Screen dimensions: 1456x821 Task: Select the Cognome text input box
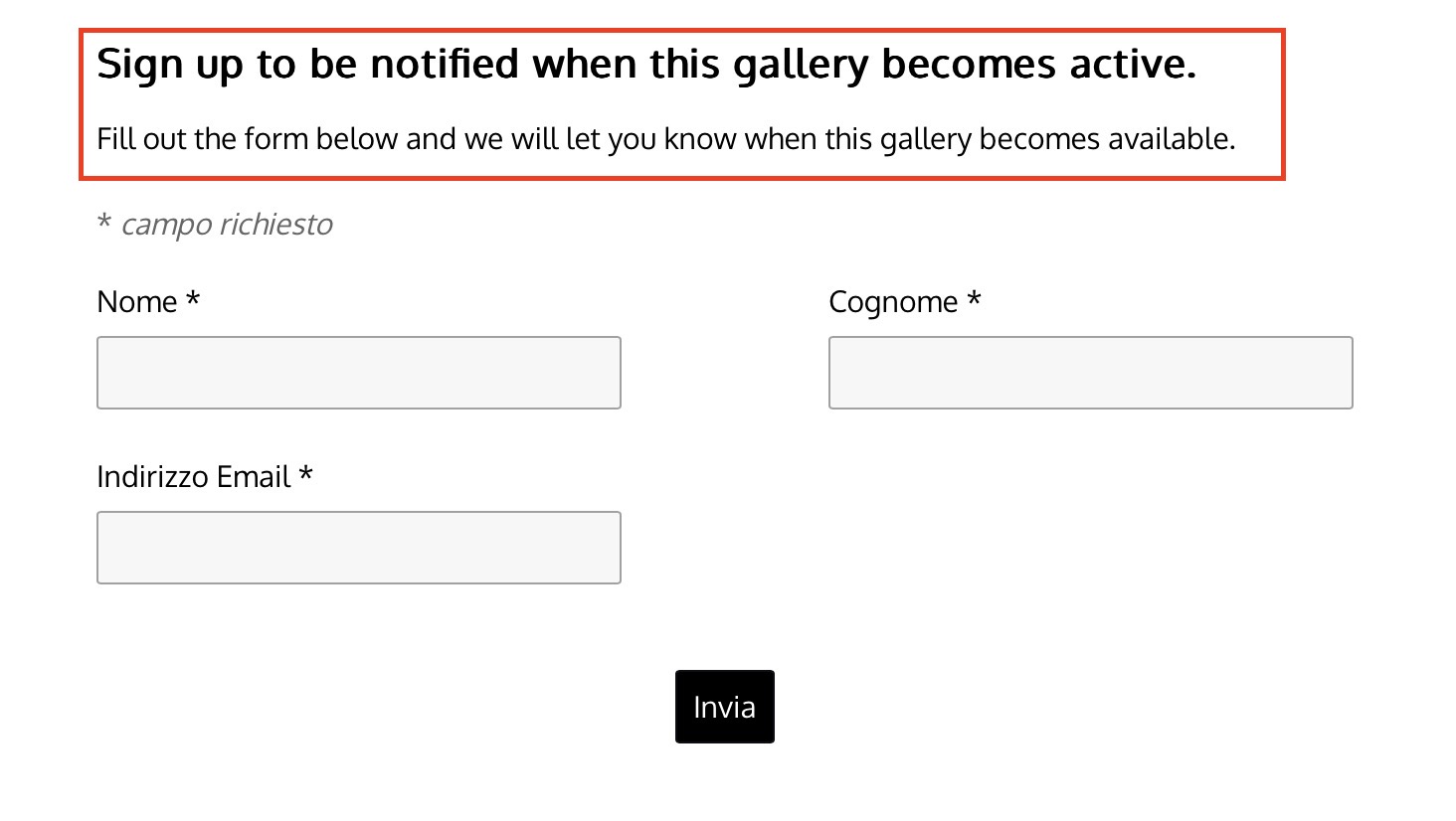[x=1091, y=373]
